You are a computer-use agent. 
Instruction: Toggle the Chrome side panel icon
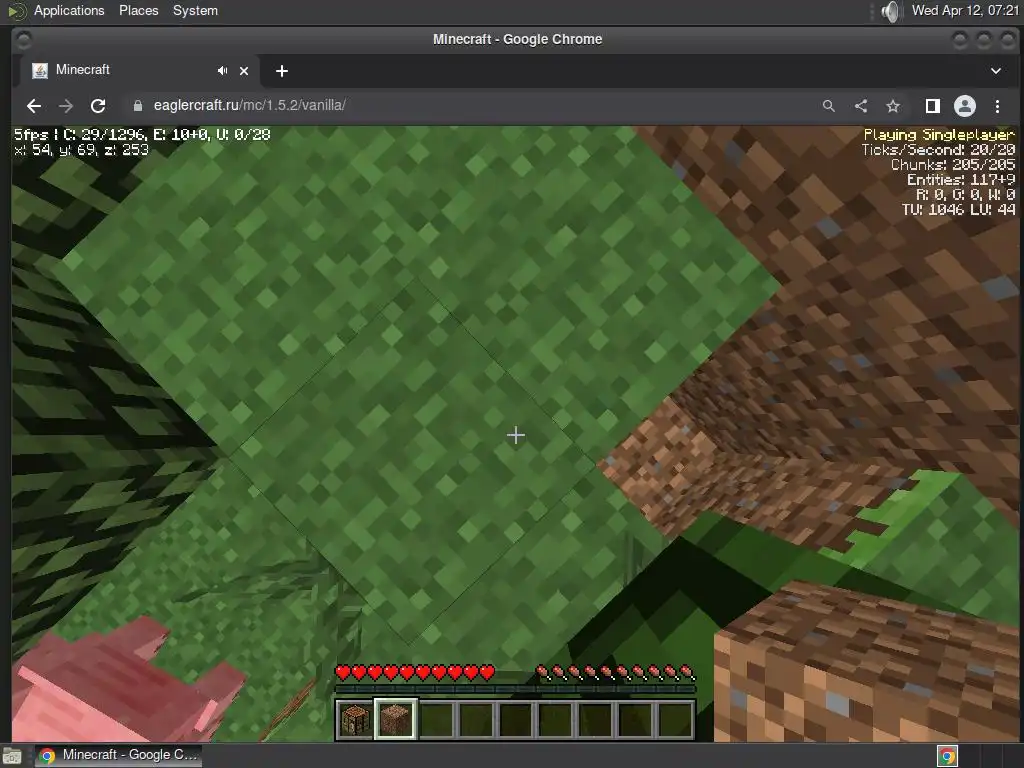point(933,106)
